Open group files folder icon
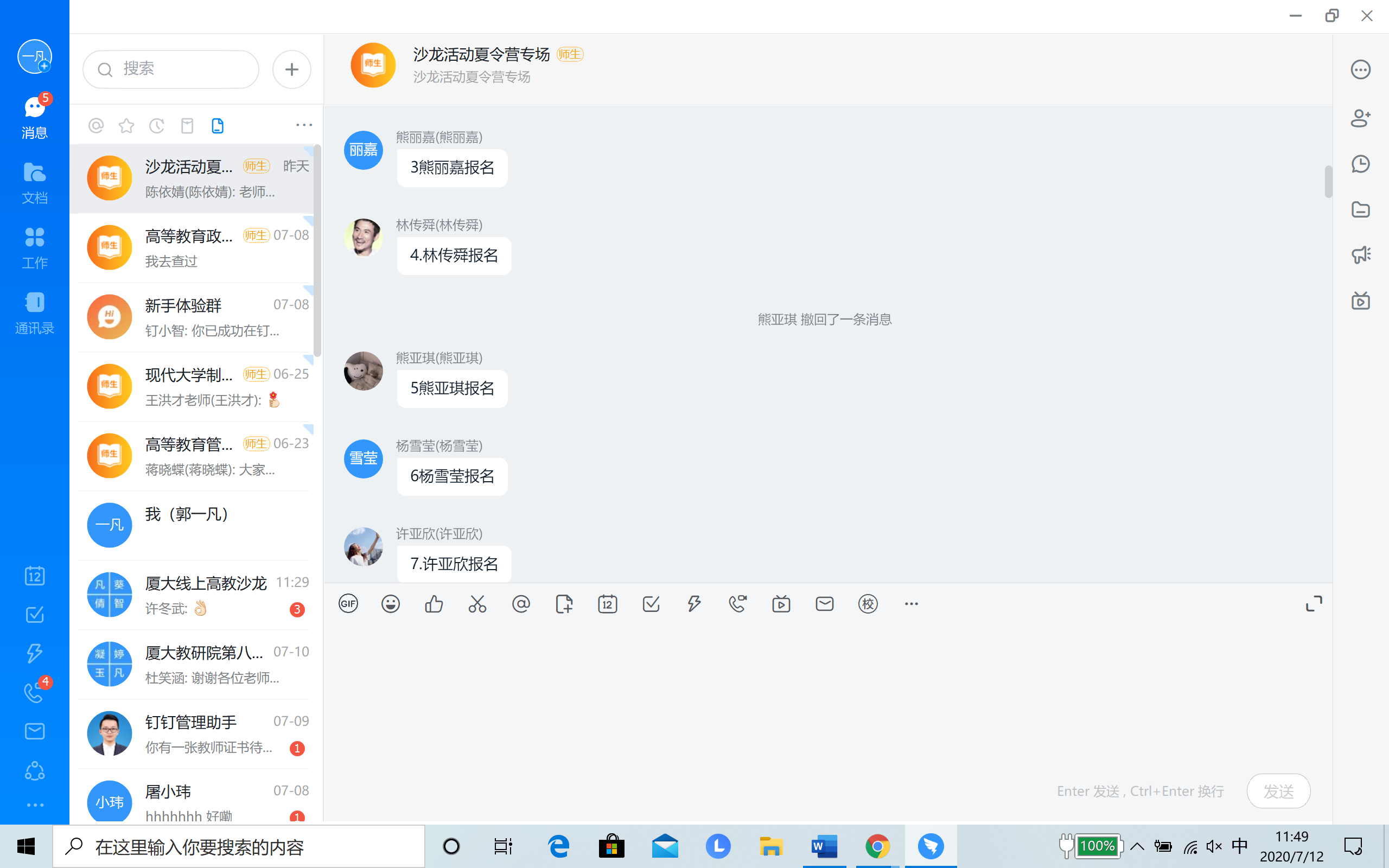The width and height of the screenshot is (1389, 868). [1360, 209]
